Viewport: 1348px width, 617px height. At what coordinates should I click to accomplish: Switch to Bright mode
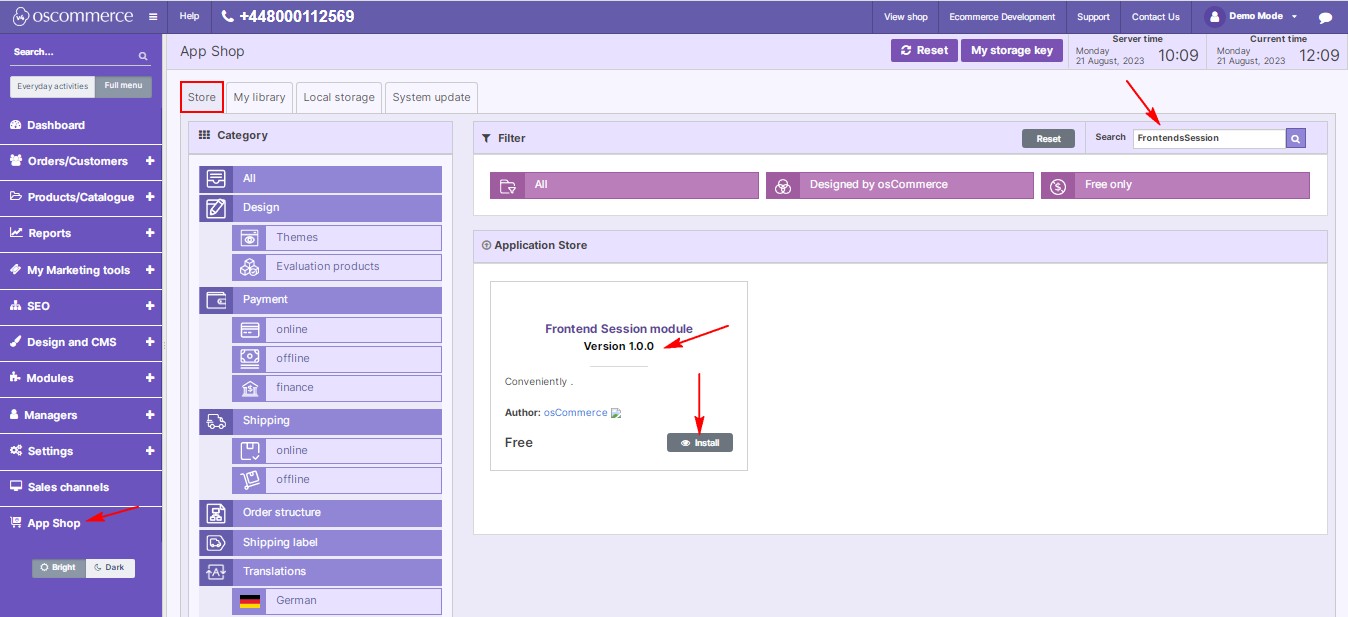point(59,568)
